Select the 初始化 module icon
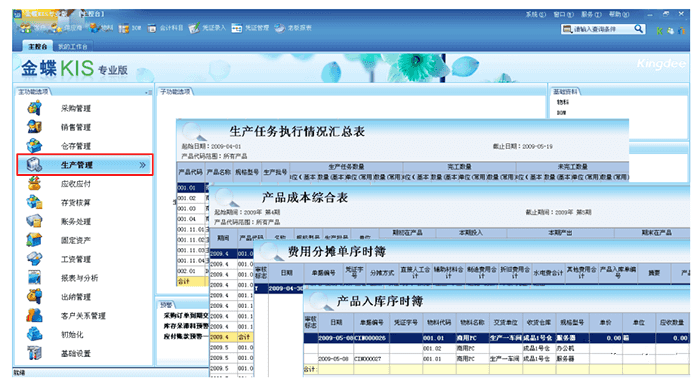Viewport: 700px width, 384px height. (34, 334)
